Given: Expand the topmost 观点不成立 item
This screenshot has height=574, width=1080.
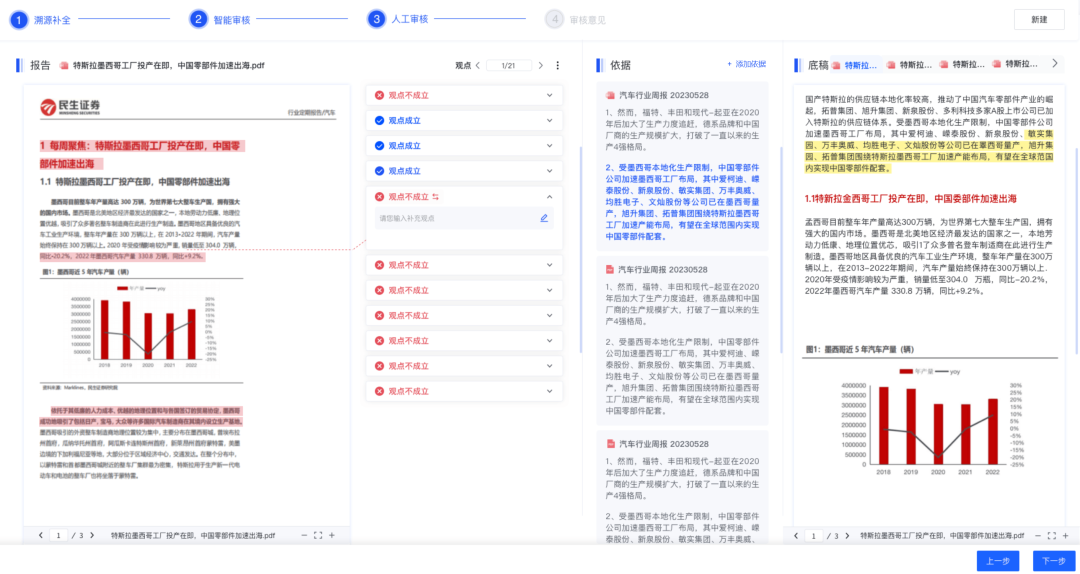Looking at the screenshot, I should click(549, 95).
